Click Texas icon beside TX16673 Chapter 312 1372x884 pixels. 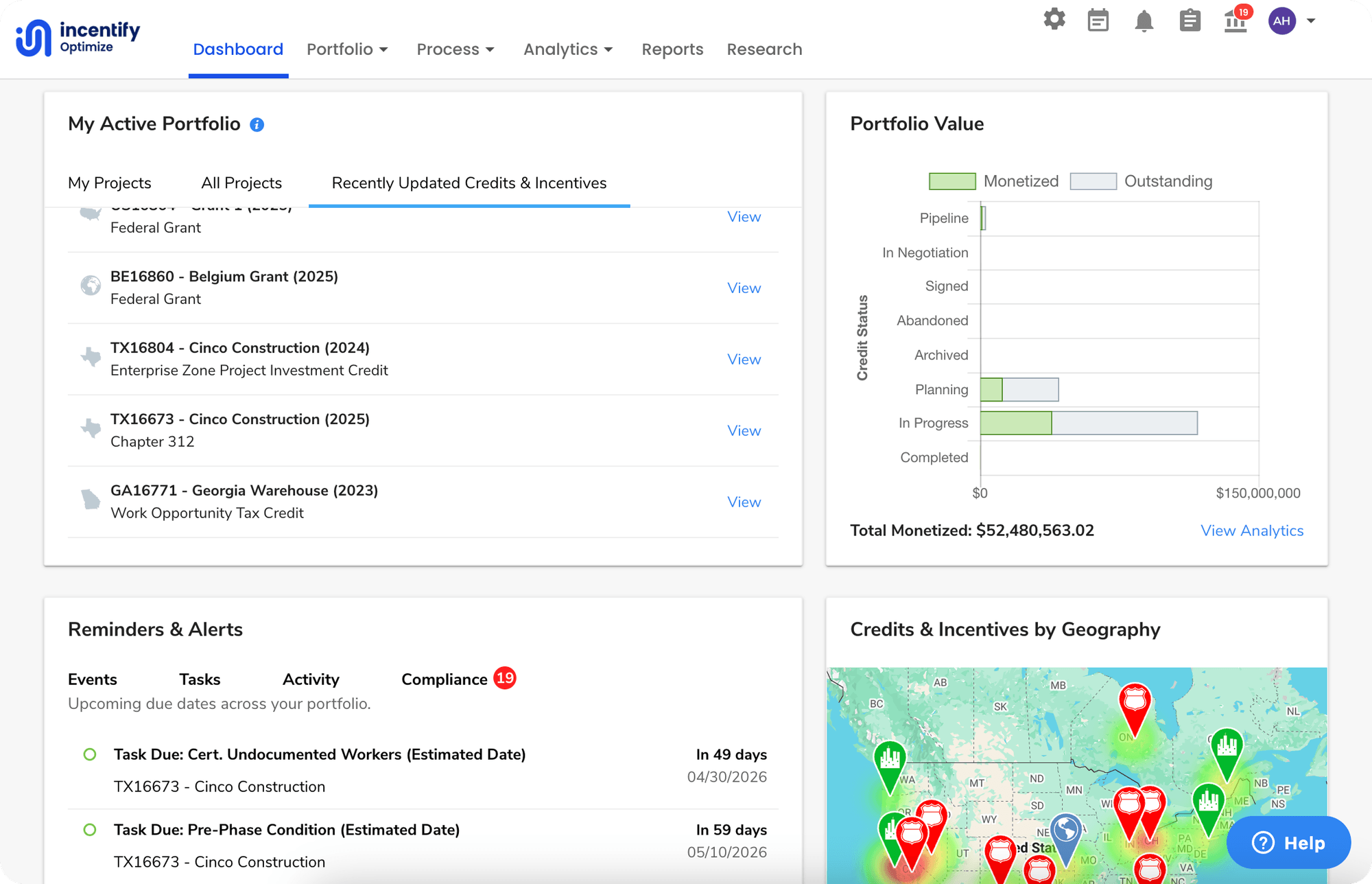(x=91, y=428)
